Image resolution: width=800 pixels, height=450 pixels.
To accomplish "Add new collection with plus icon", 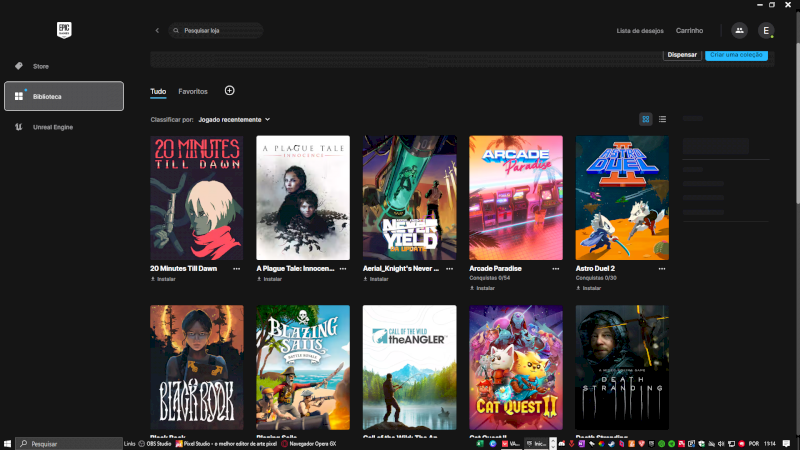I will [229, 91].
